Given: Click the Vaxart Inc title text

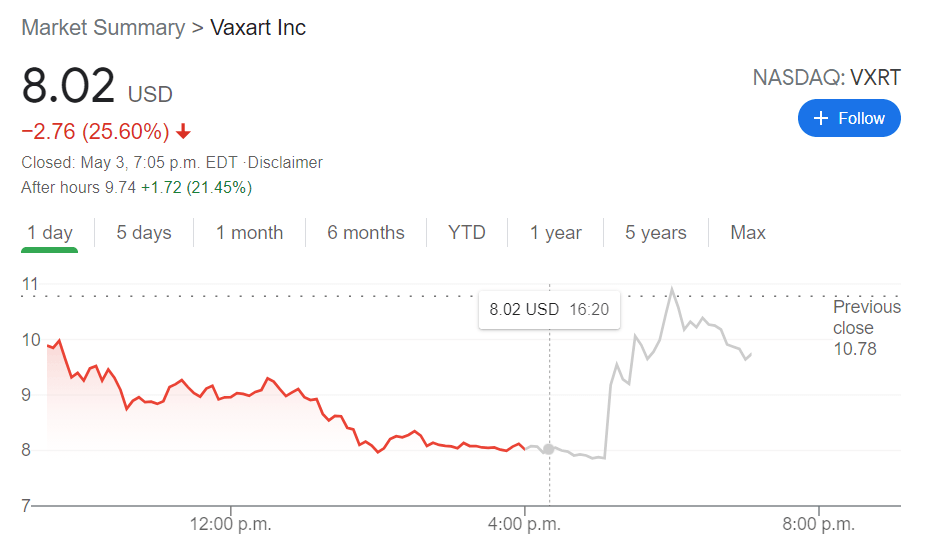Looking at the screenshot, I should [x=258, y=27].
